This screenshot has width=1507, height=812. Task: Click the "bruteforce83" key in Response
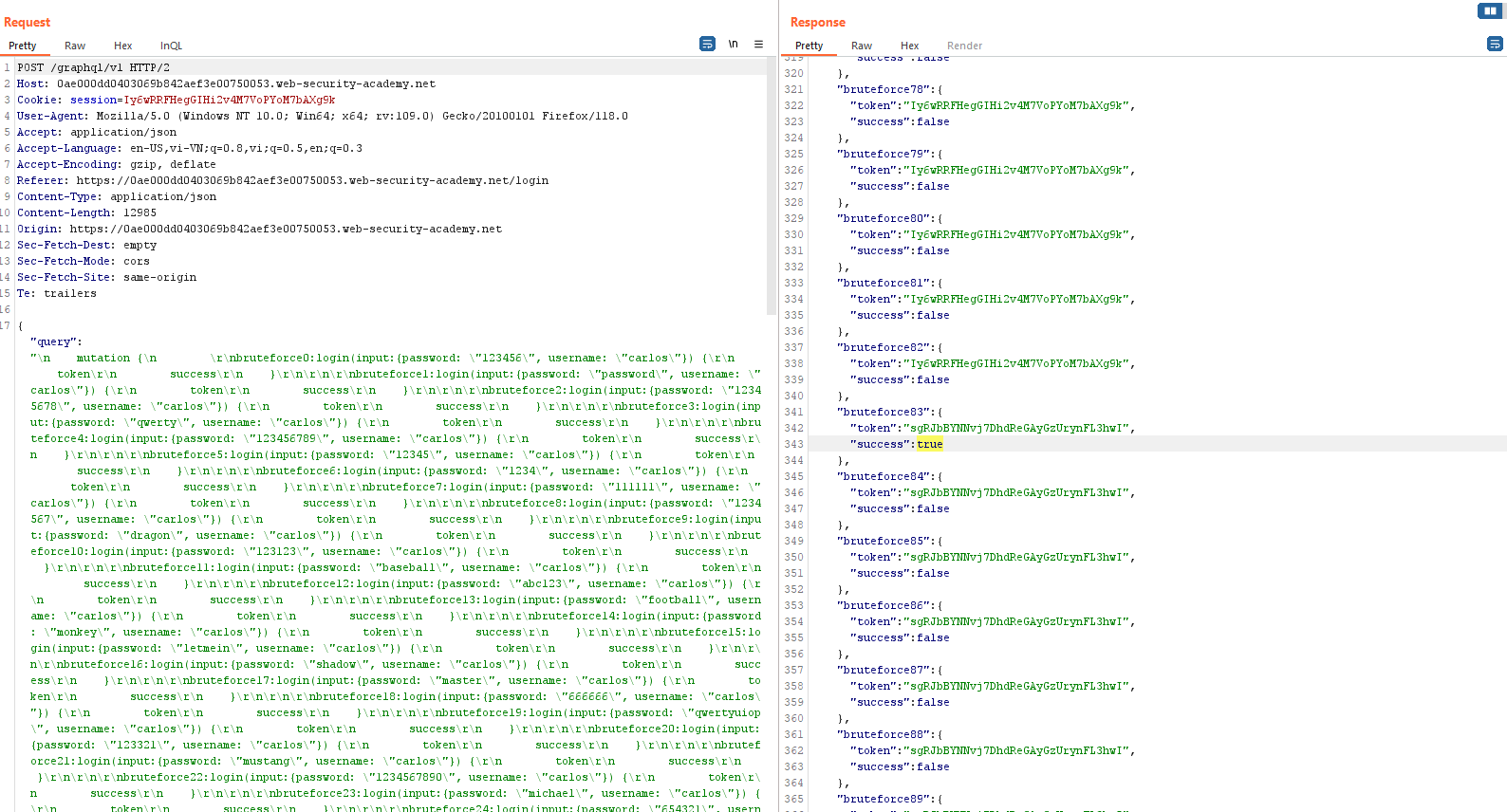click(883, 412)
